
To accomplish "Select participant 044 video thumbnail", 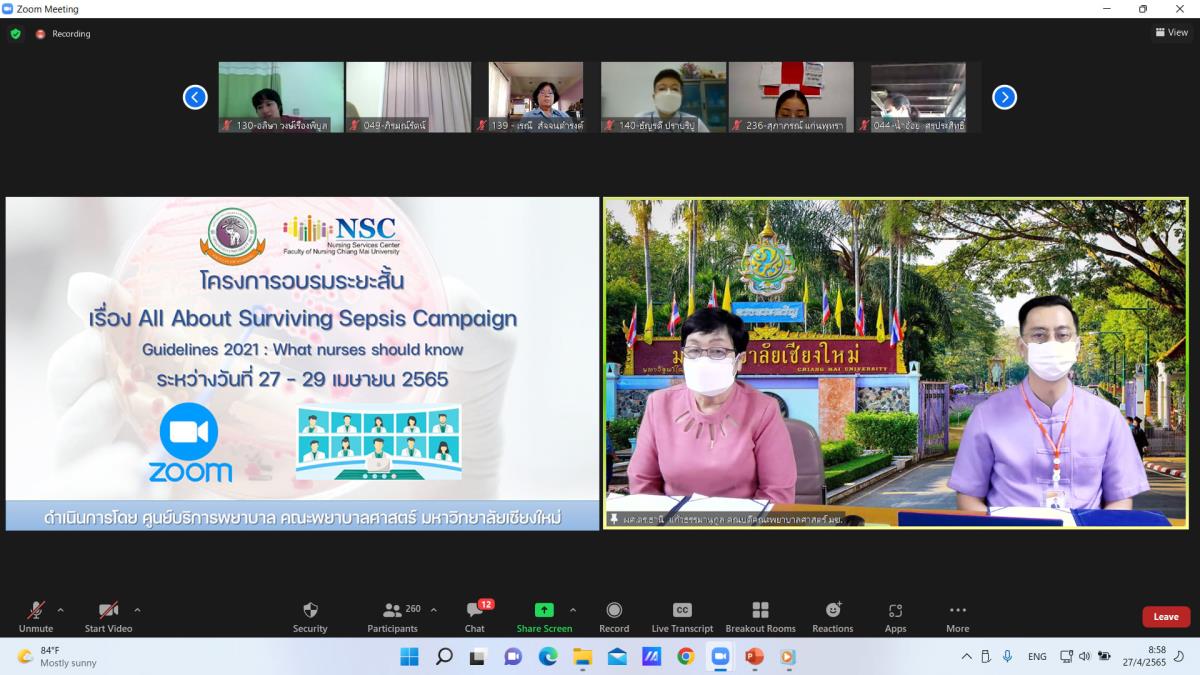I will coord(918,97).
